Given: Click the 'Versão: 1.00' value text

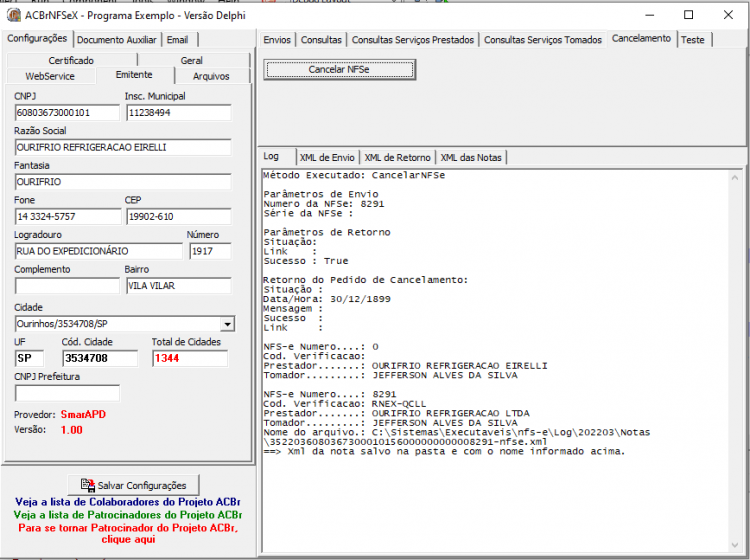Looking at the screenshot, I should 72,430.
